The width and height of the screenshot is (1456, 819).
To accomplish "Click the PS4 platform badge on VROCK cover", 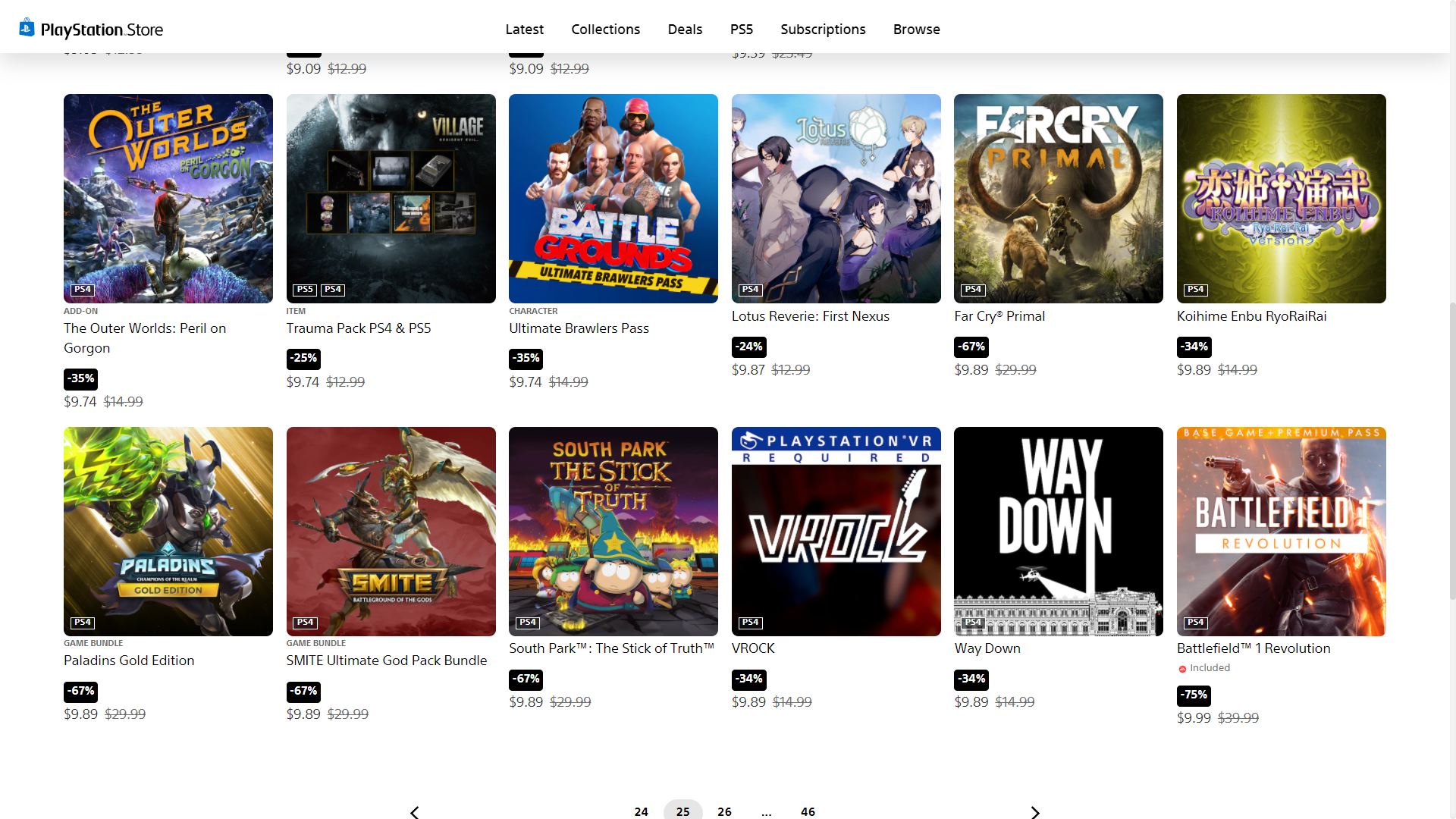I will tap(750, 622).
